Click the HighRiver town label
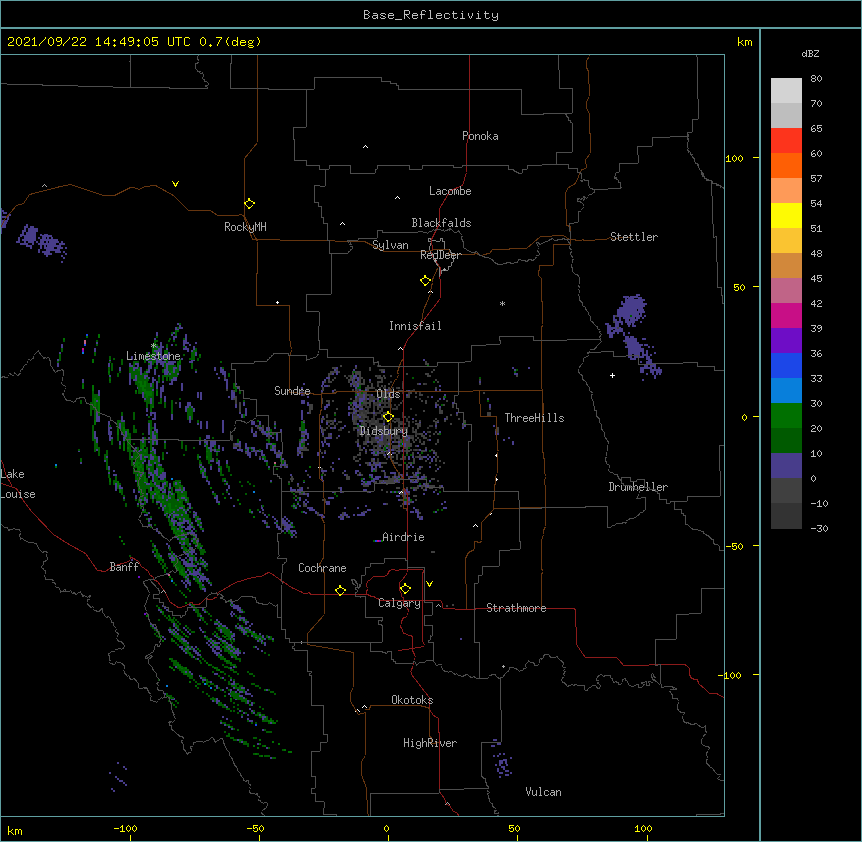The image size is (862, 842). [x=430, y=743]
